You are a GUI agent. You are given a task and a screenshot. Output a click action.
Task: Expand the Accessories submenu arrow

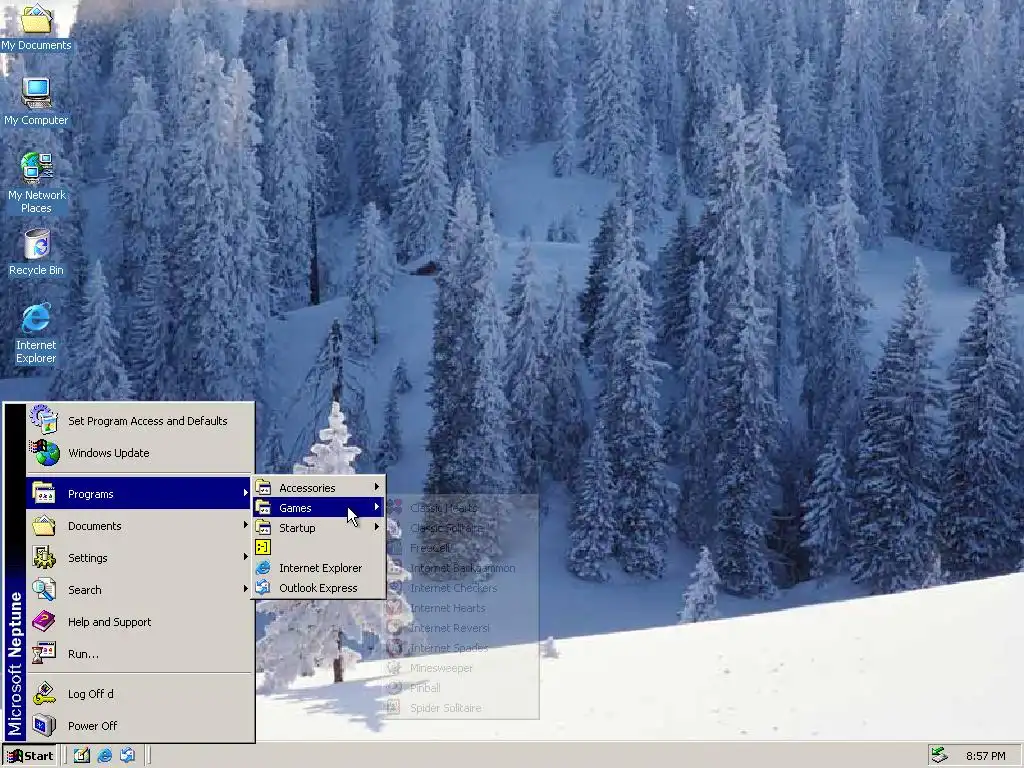[x=377, y=487]
